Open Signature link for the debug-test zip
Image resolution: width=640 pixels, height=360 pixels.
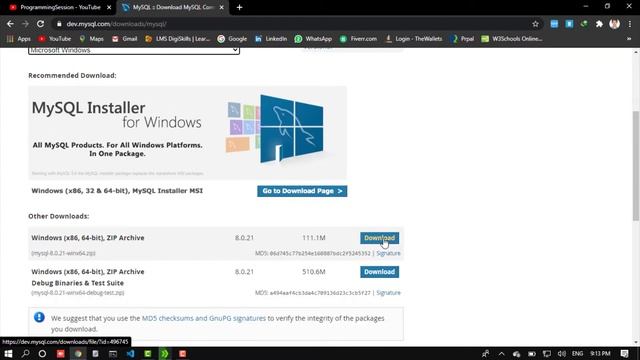(388, 293)
